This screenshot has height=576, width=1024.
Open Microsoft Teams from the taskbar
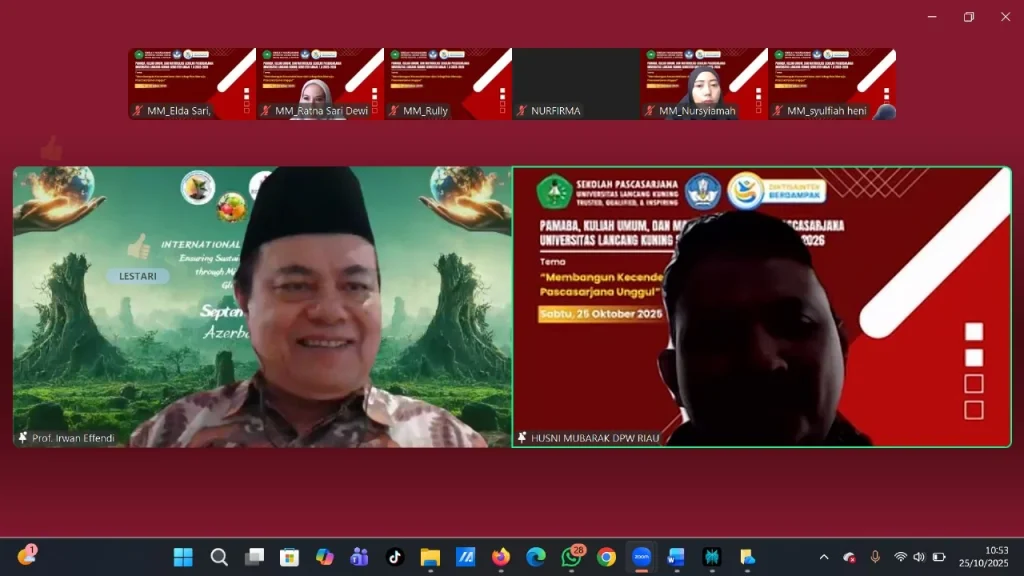click(359, 557)
